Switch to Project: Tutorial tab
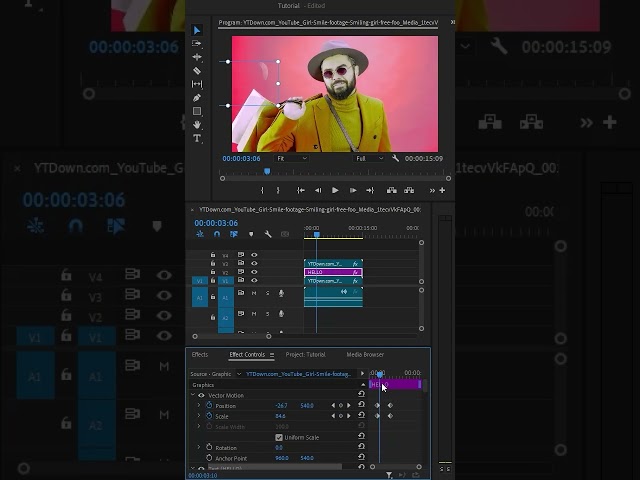Screen dimensions: 640x480 click(x=305, y=354)
